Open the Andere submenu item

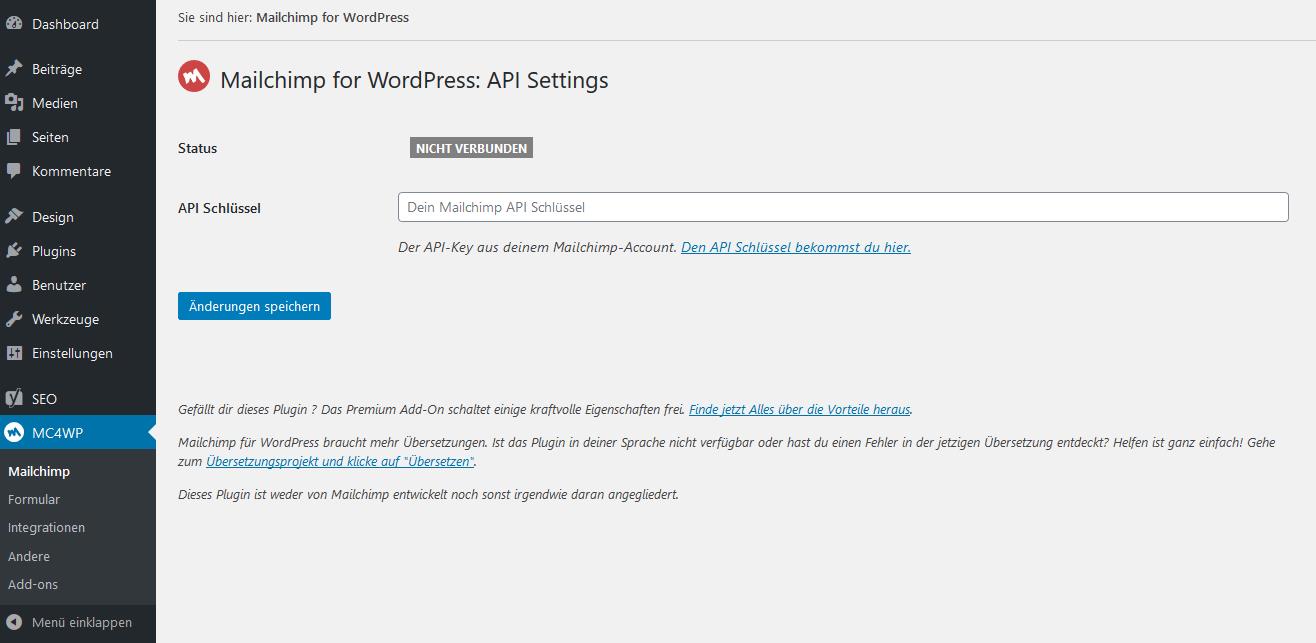29,556
